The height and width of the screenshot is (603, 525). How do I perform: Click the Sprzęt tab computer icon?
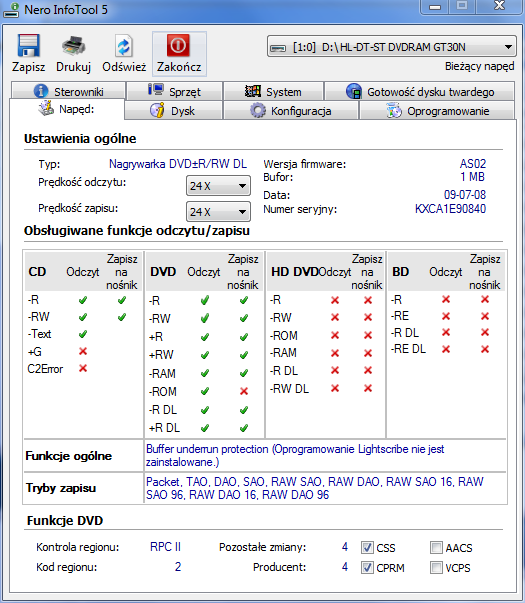(x=155, y=90)
